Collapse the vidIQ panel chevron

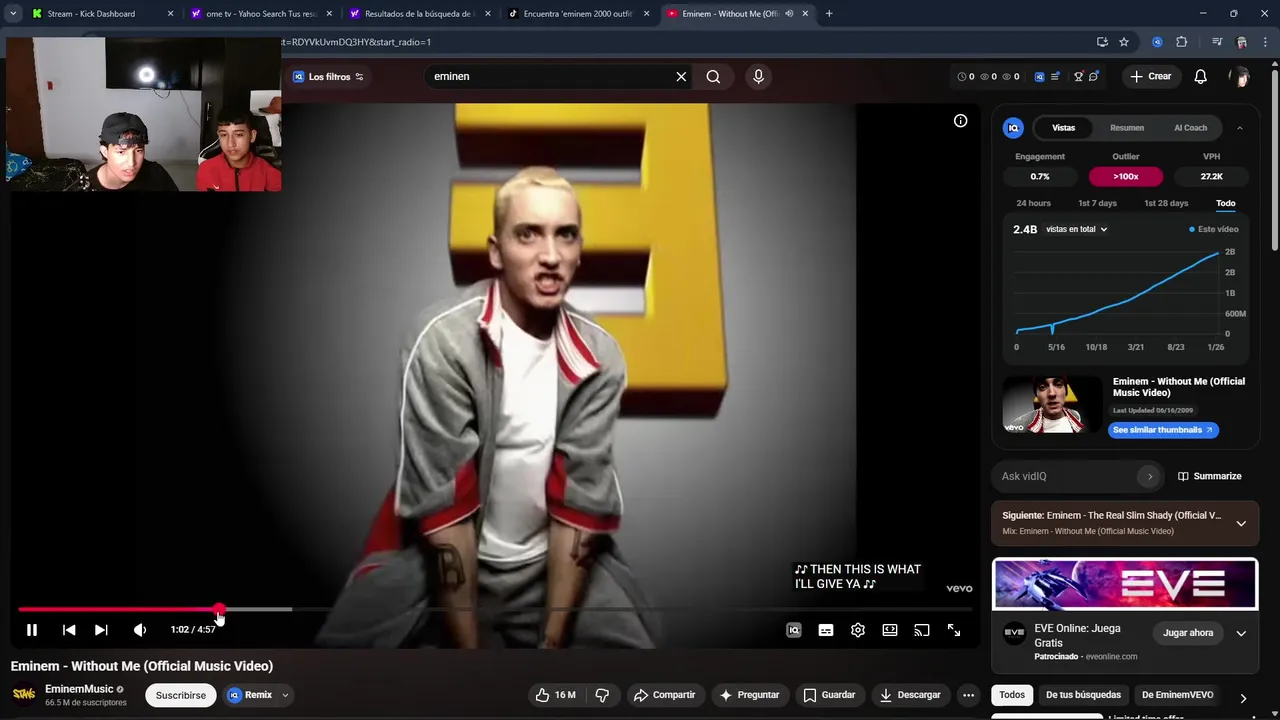[x=1240, y=128]
